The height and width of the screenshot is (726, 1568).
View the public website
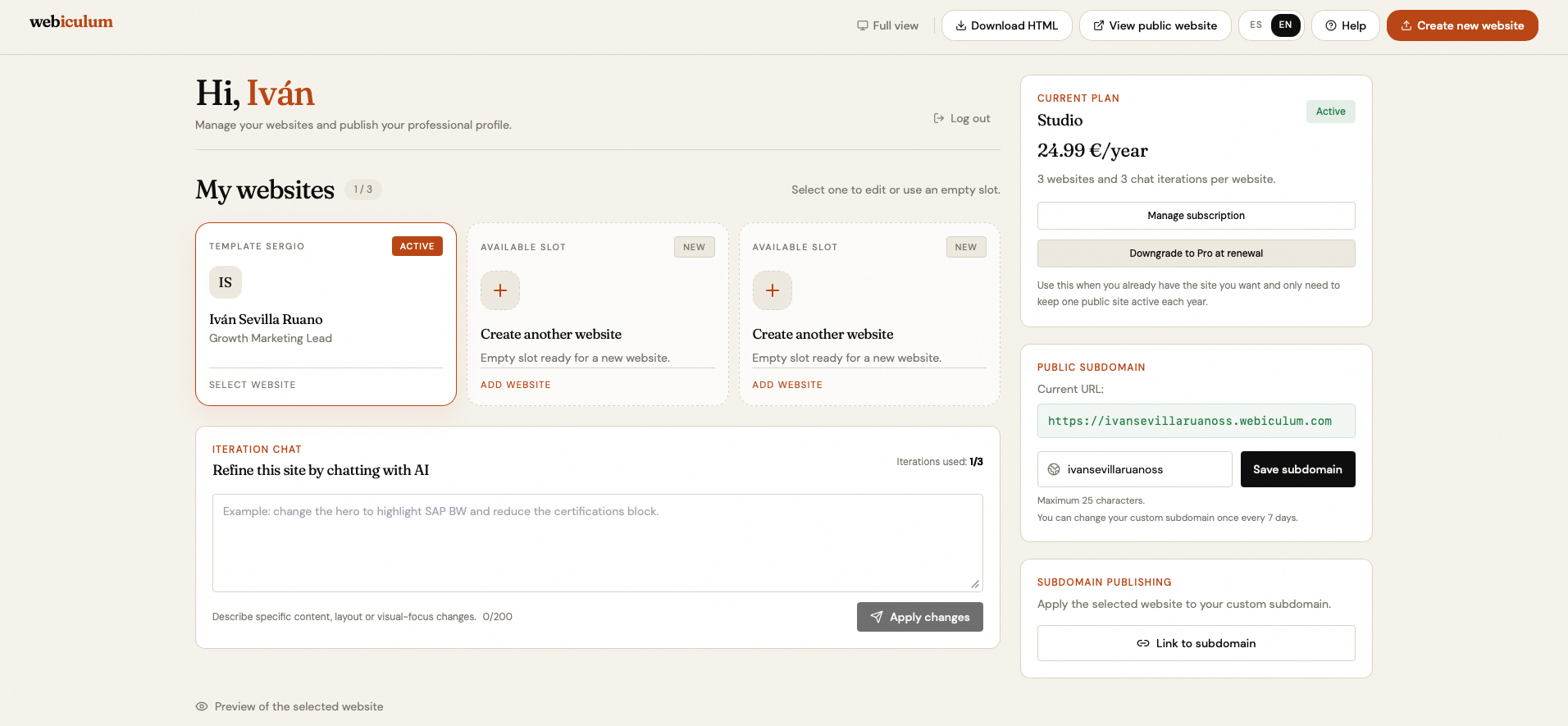(1155, 25)
